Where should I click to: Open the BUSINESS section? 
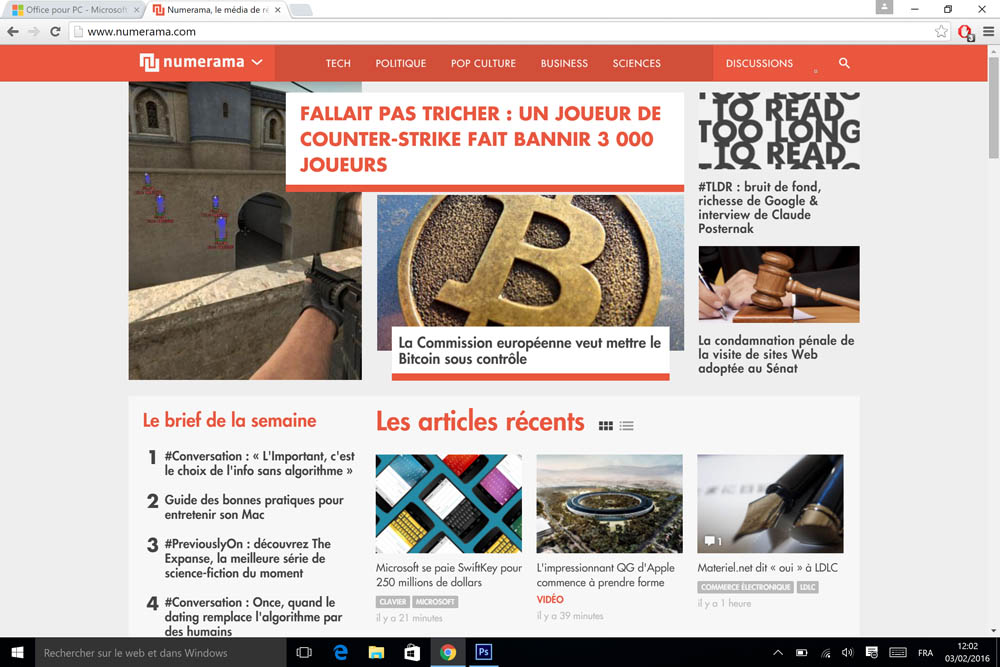pos(564,63)
